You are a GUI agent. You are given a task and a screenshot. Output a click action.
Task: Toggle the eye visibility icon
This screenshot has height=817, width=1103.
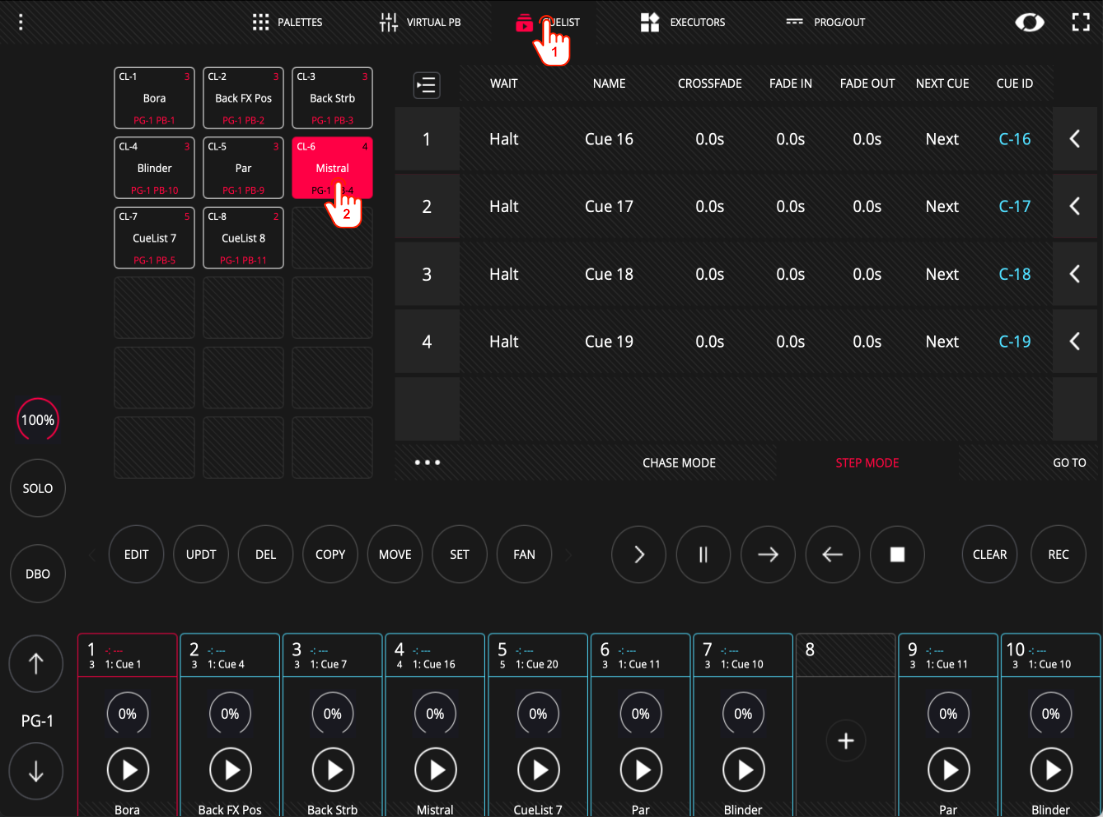point(1029,23)
